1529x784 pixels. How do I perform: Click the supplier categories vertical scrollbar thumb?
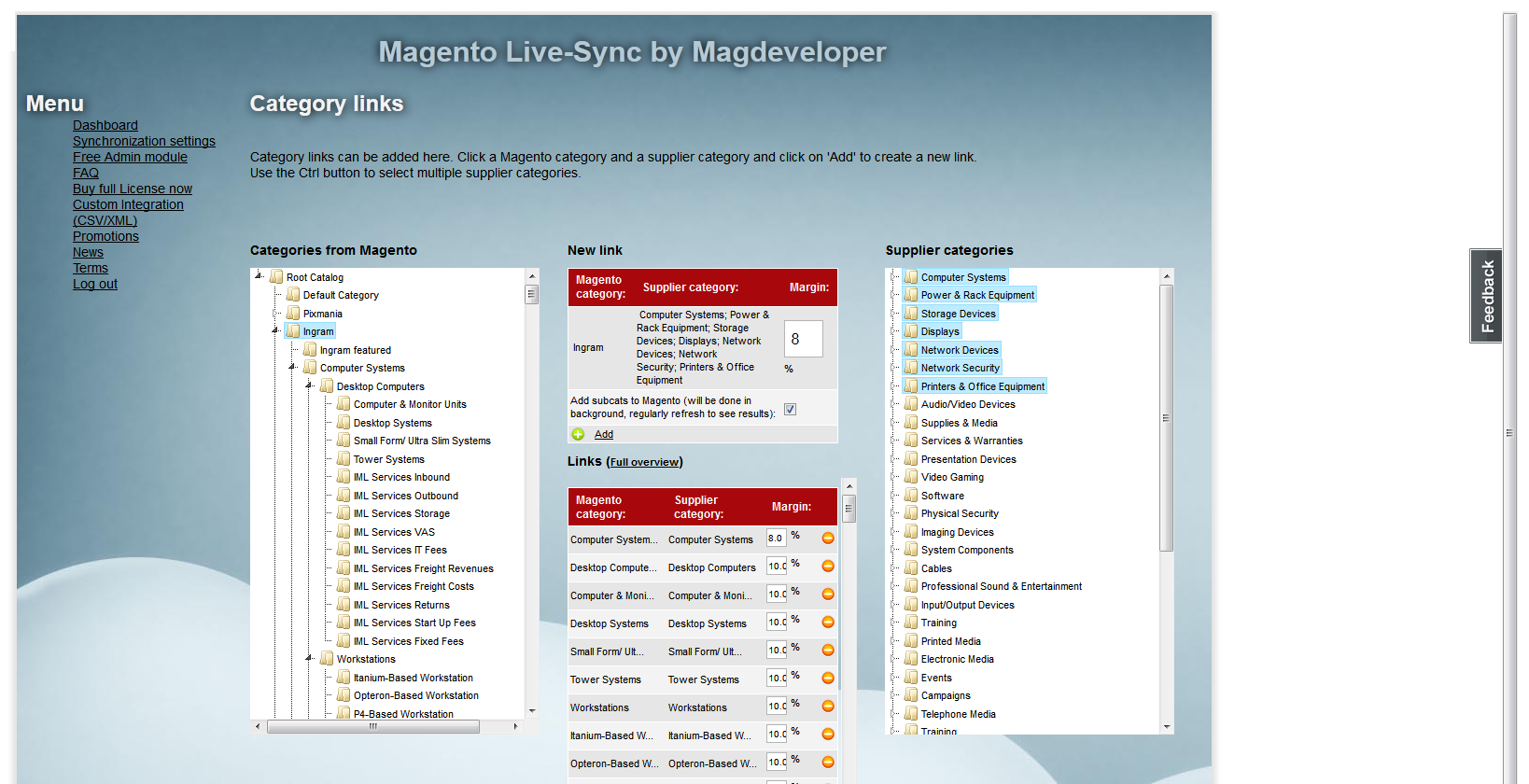pyautogui.click(x=1166, y=418)
